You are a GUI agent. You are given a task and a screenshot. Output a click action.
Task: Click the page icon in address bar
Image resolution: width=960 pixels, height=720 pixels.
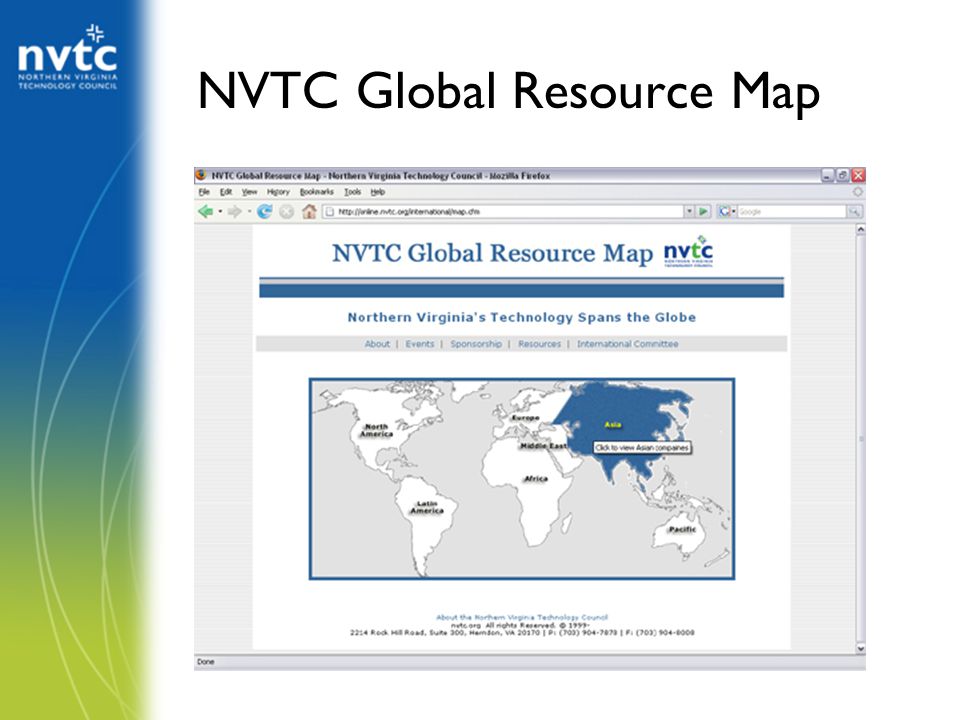330,212
